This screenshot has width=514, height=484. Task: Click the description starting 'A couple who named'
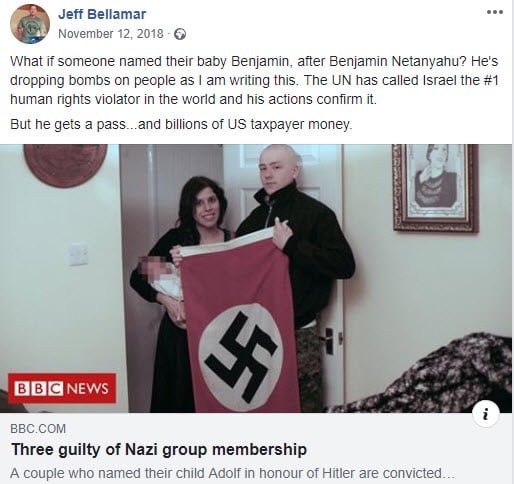tap(232, 473)
